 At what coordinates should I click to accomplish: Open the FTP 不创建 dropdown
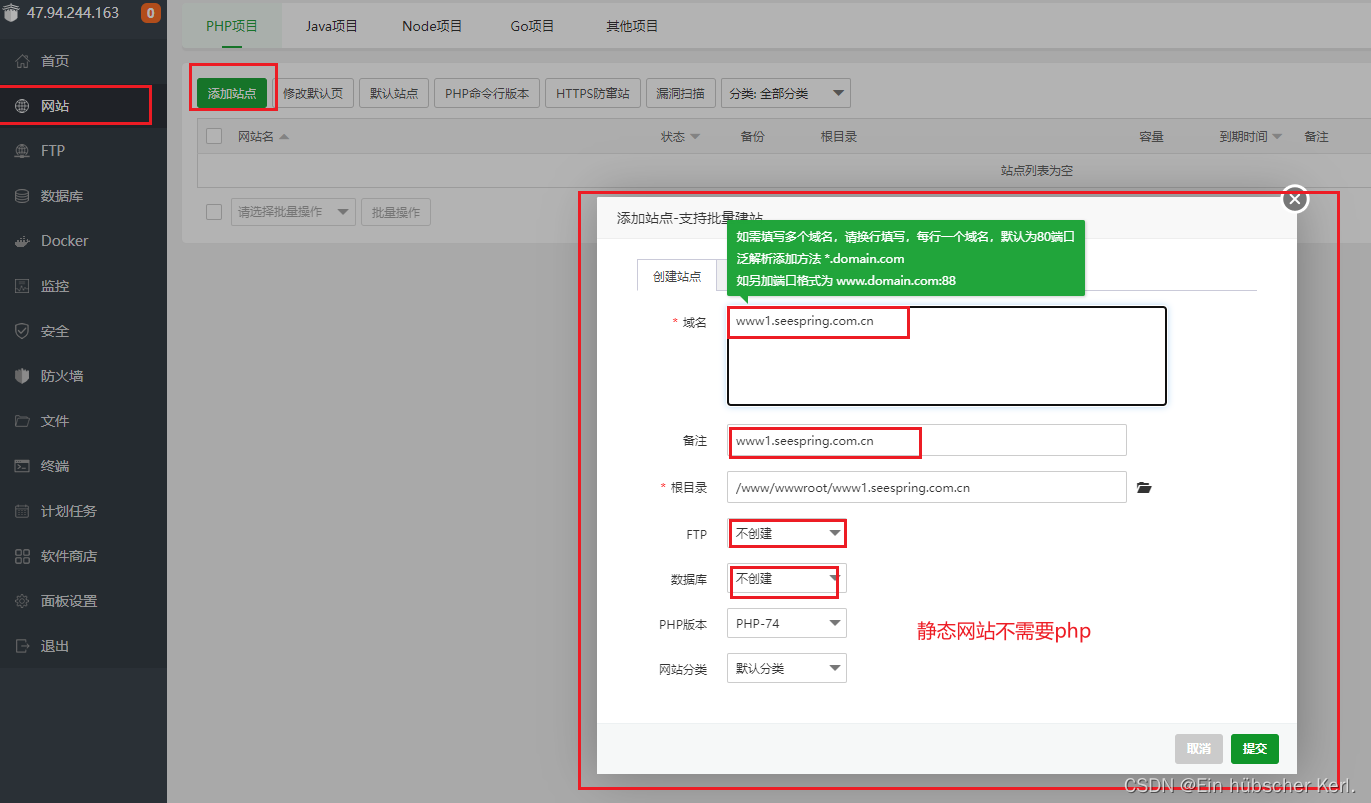pyautogui.click(x=787, y=533)
